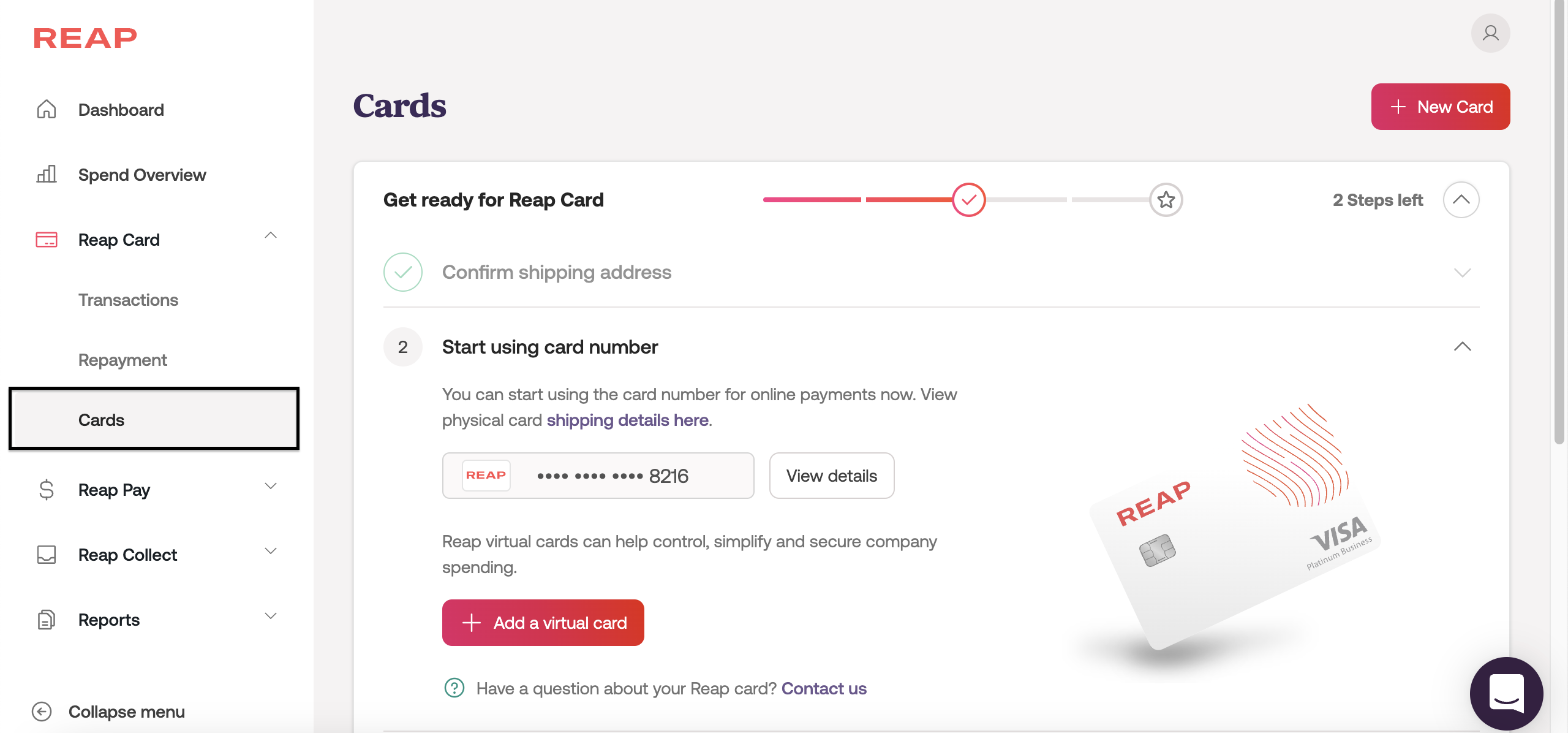Expand the Confirm shipping address section
This screenshot has width=1568, height=733.
click(1462, 273)
